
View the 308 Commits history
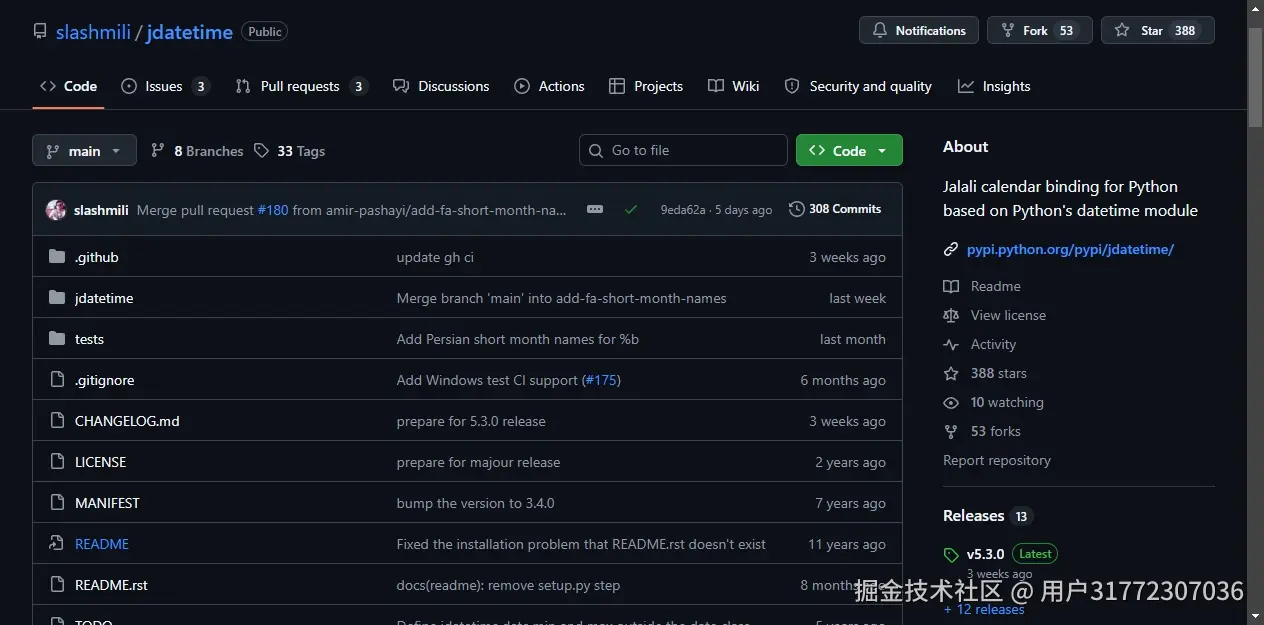[x=835, y=209]
